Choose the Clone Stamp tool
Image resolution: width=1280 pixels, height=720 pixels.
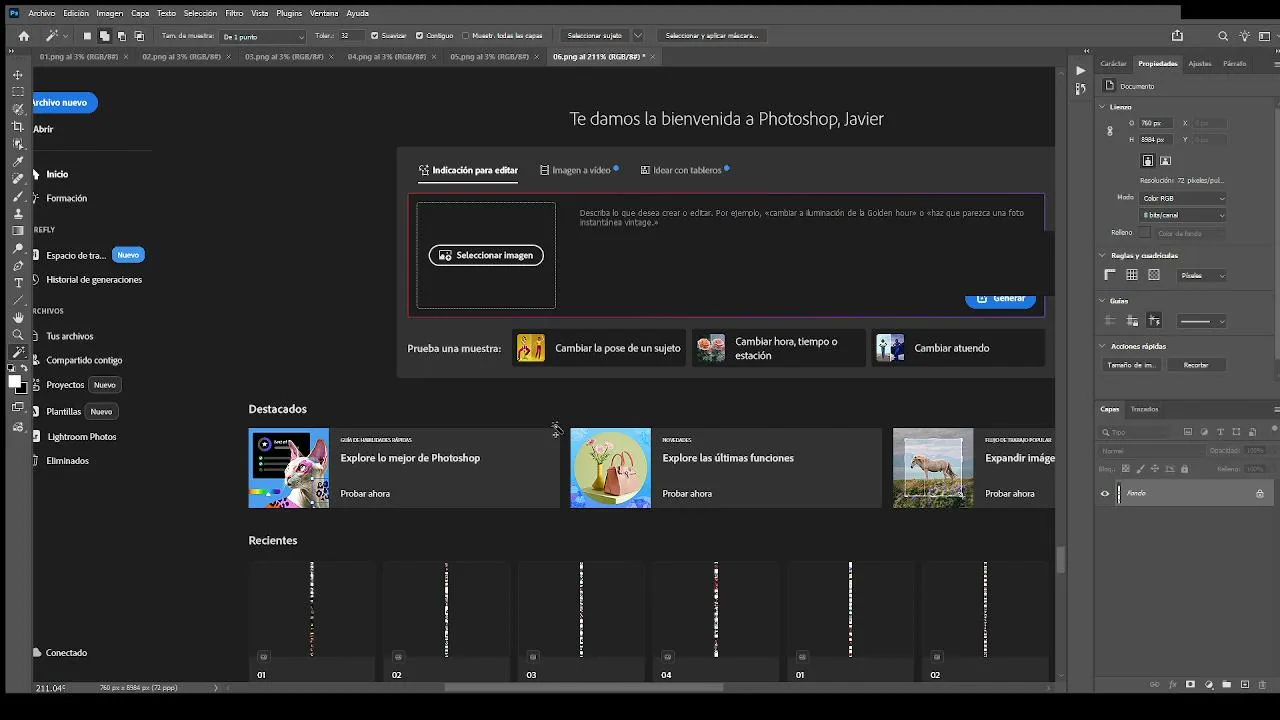click(18, 214)
